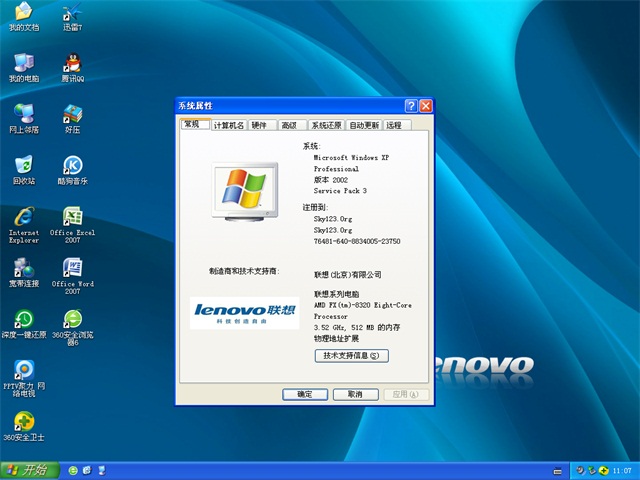This screenshot has width=640, height=480.
Task: Click the 360安全卫士 tray icon beside the clock
Action: click(x=604, y=471)
